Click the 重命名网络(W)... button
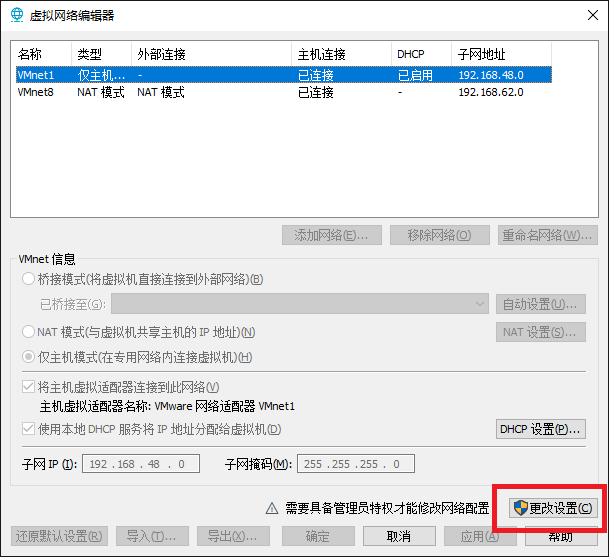 548,235
